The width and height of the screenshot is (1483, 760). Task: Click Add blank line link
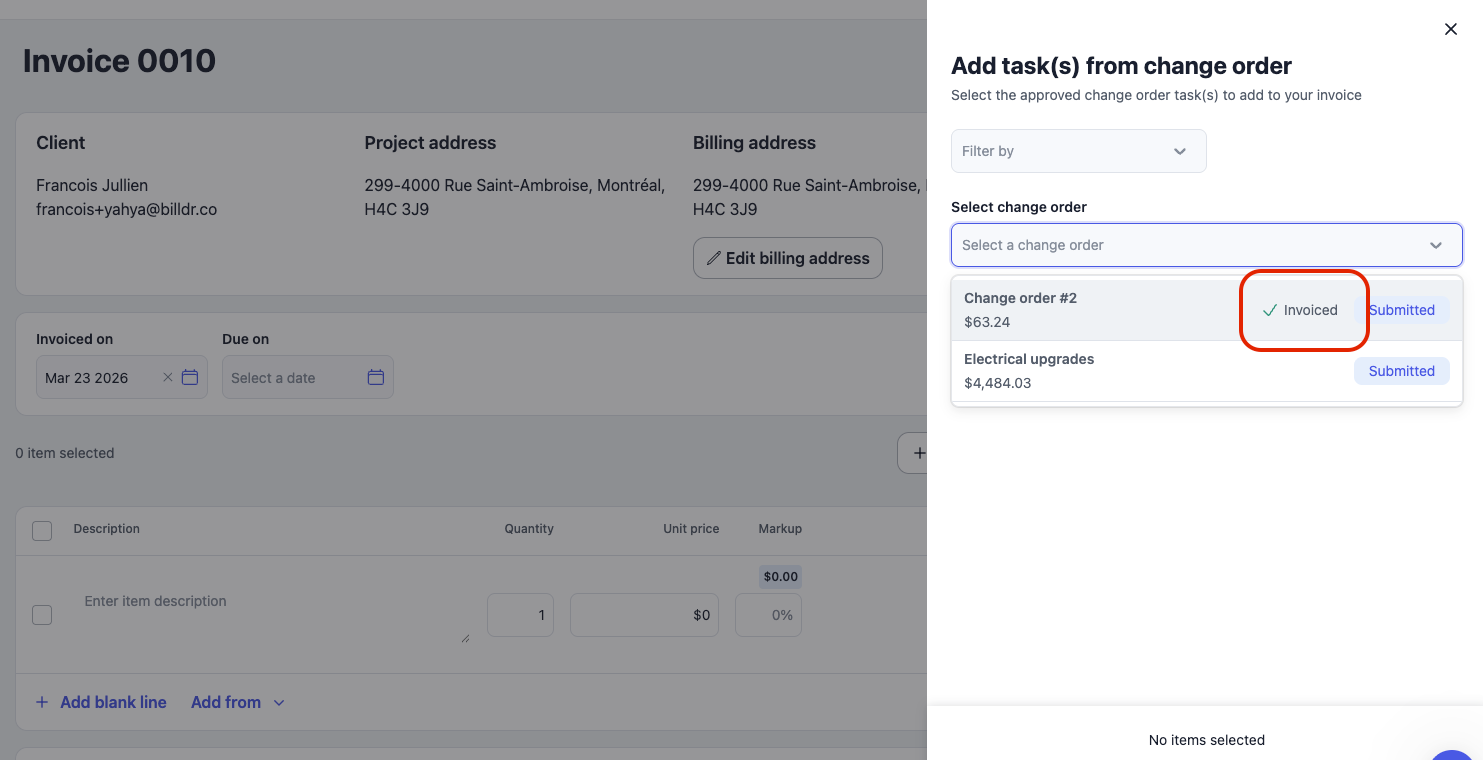(x=112, y=703)
